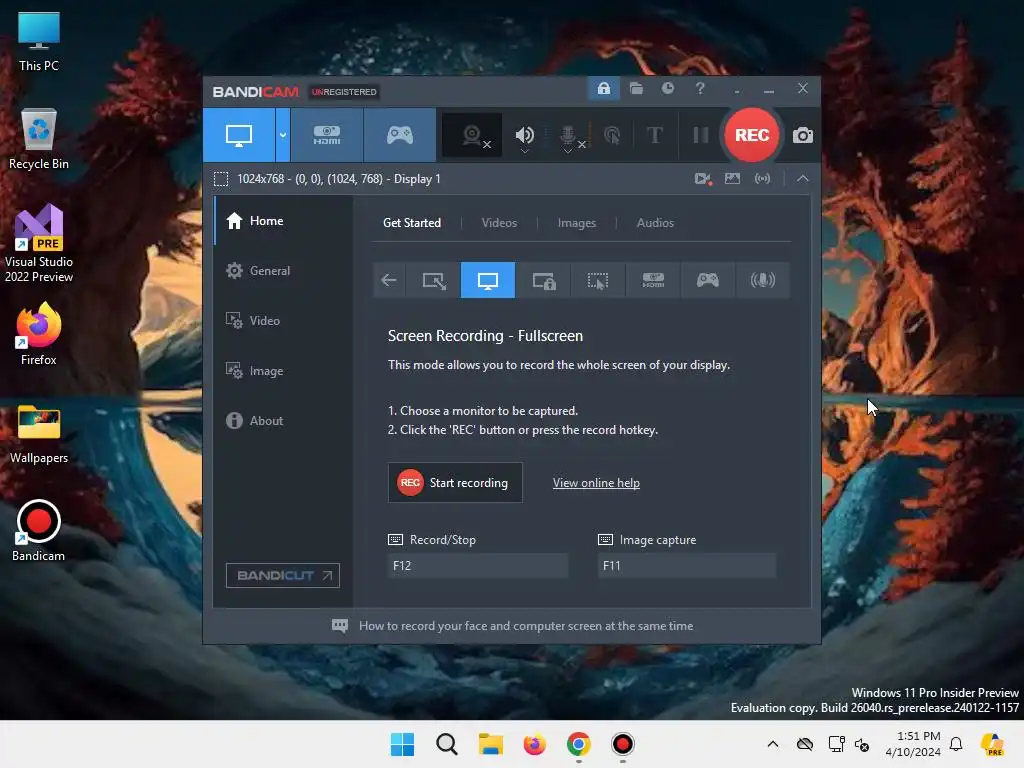The width and height of the screenshot is (1024, 768).
Task: Click the Record/Stop hotkey field F12
Action: click(x=477, y=566)
